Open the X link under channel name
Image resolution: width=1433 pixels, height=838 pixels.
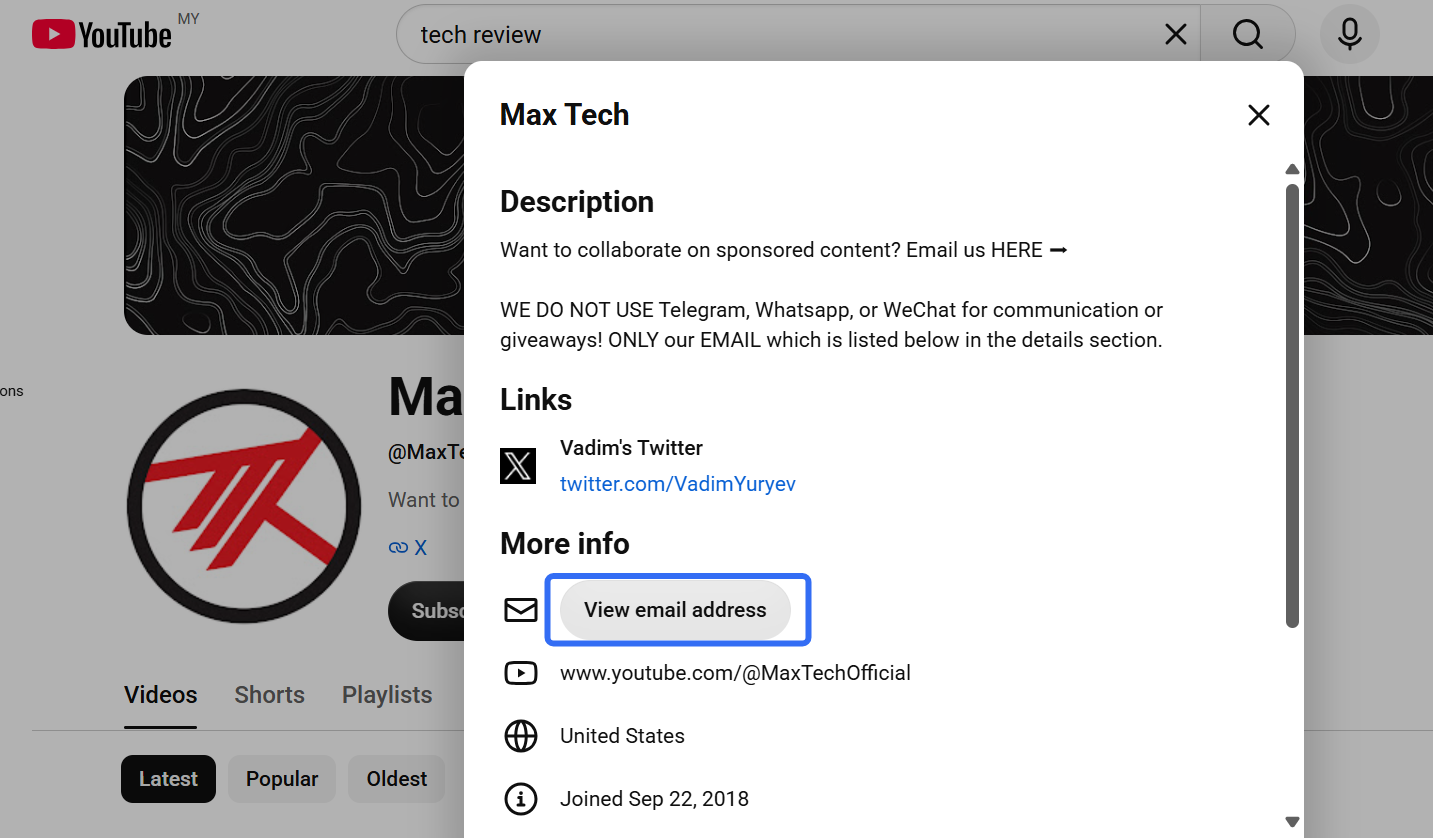pyautogui.click(x=408, y=548)
